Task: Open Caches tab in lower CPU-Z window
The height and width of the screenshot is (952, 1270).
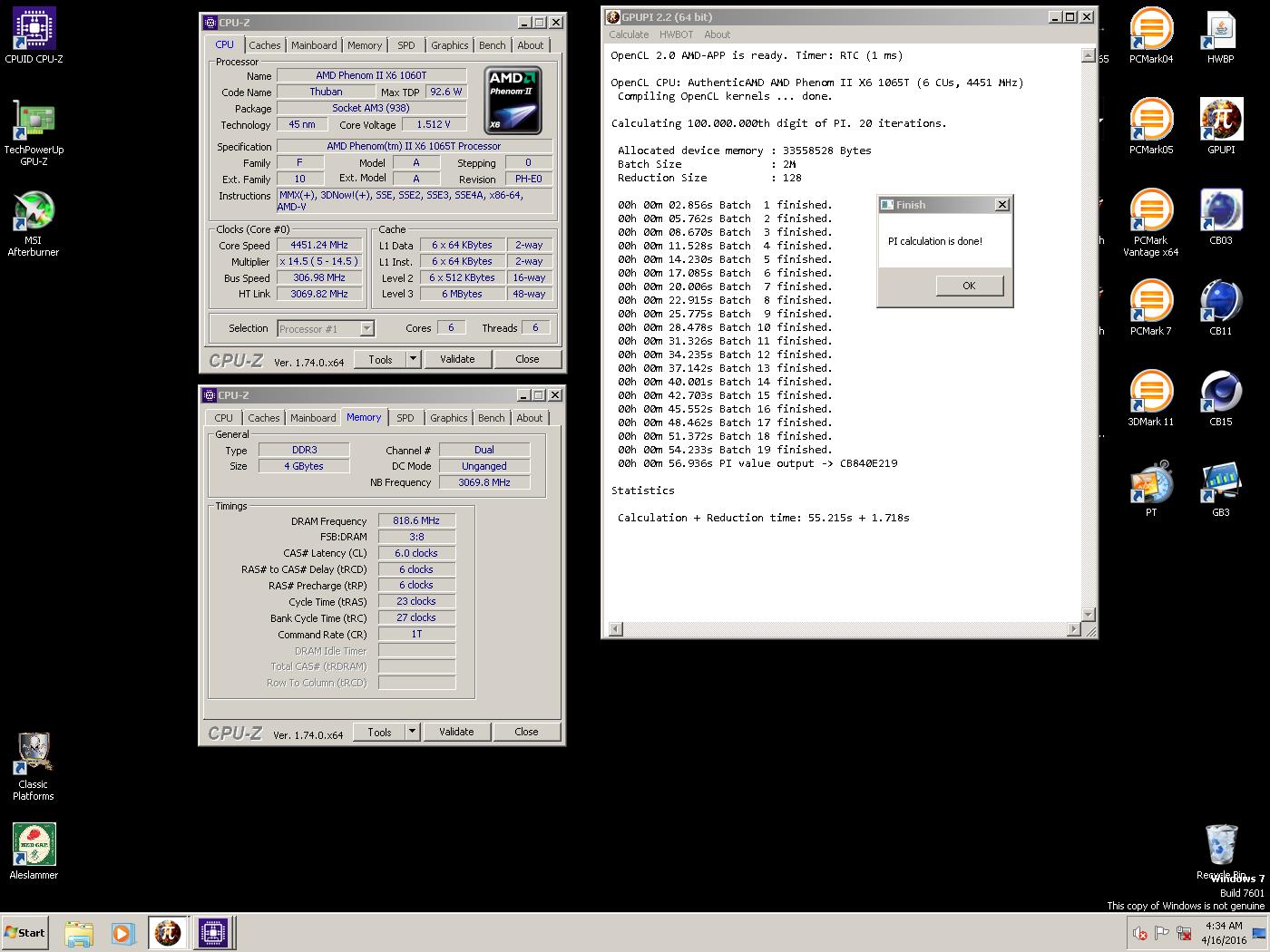Action: pos(264,418)
